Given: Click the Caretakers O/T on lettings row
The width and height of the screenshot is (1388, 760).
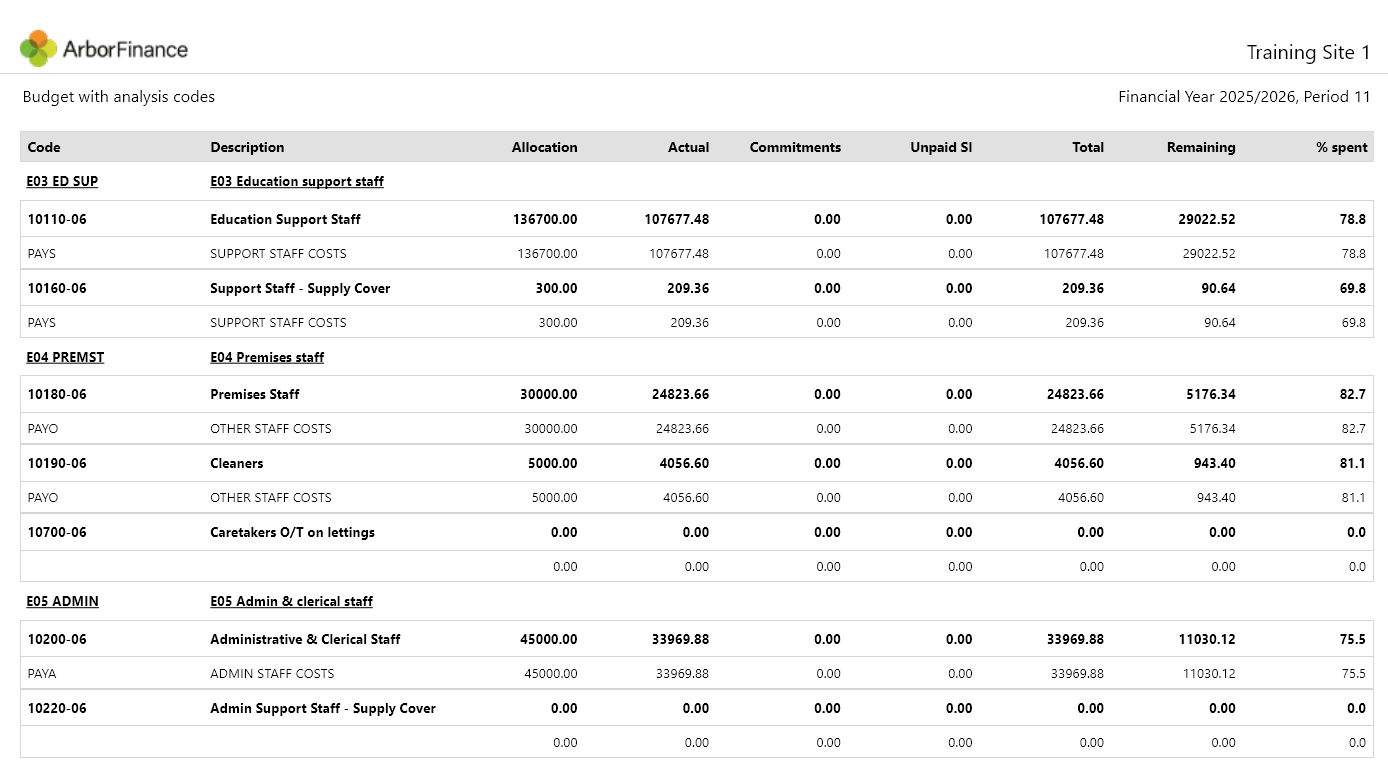Looking at the screenshot, I should click(696, 532).
